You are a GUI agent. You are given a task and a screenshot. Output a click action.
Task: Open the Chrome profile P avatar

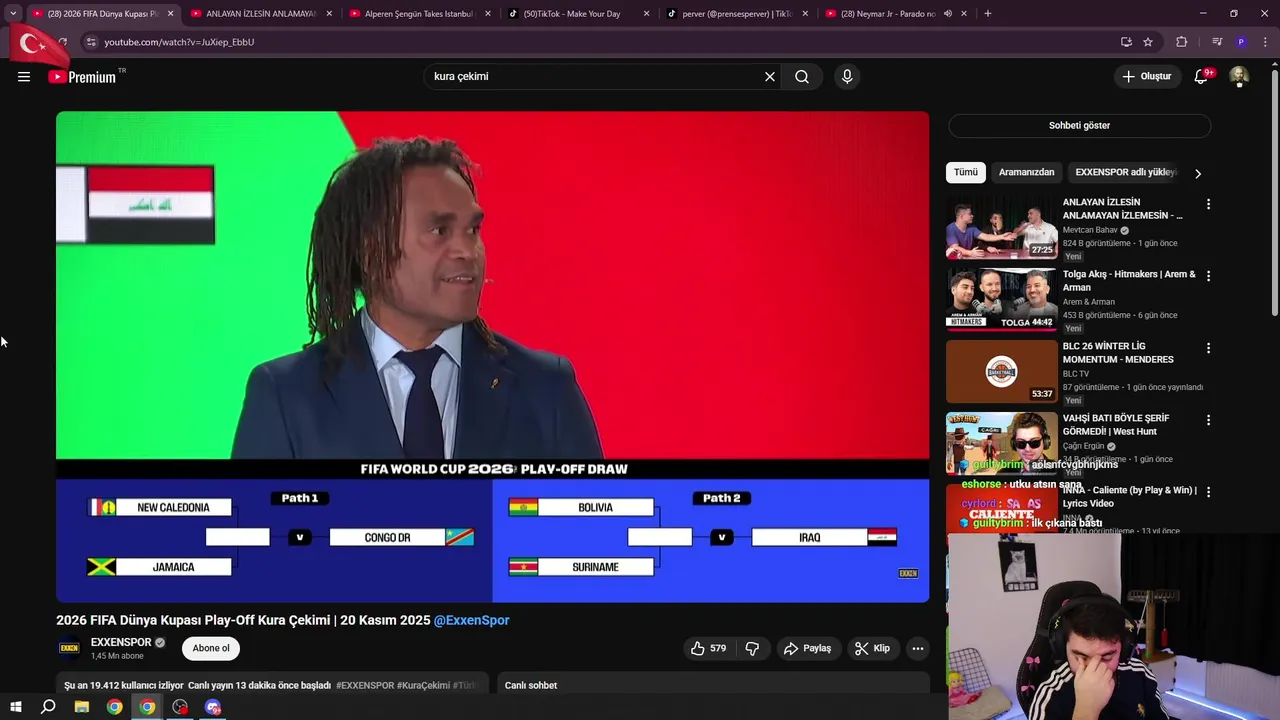pos(1241,42)
